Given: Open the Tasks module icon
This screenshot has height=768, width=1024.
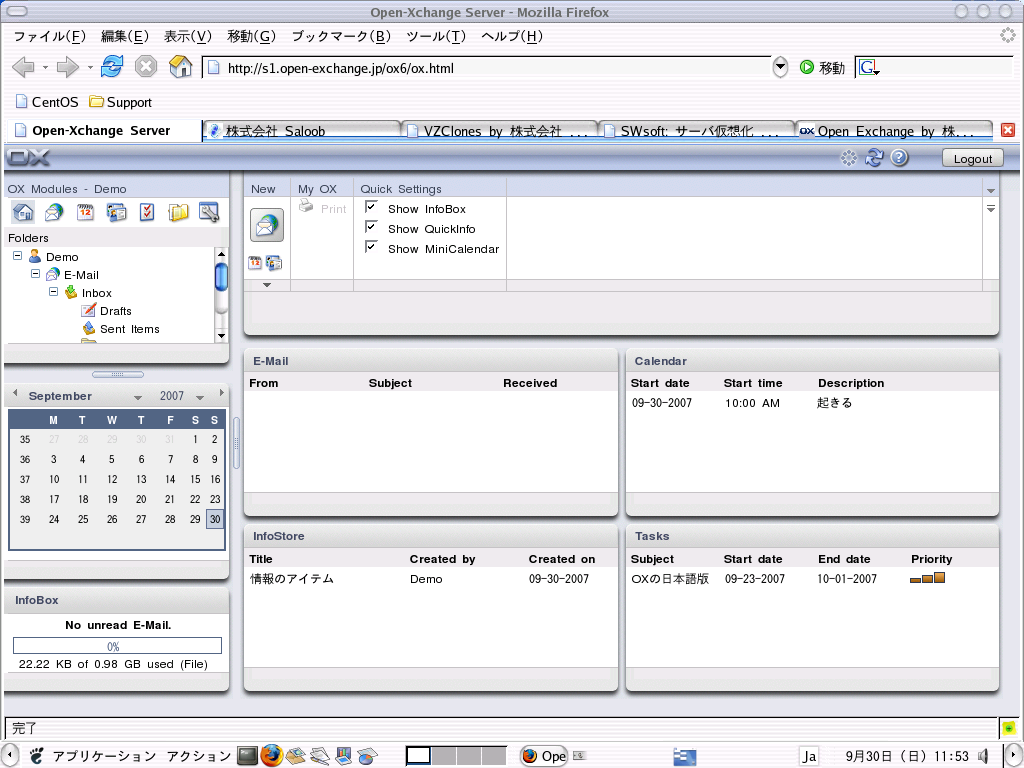Looking at the screenshot, I should 147,212.
